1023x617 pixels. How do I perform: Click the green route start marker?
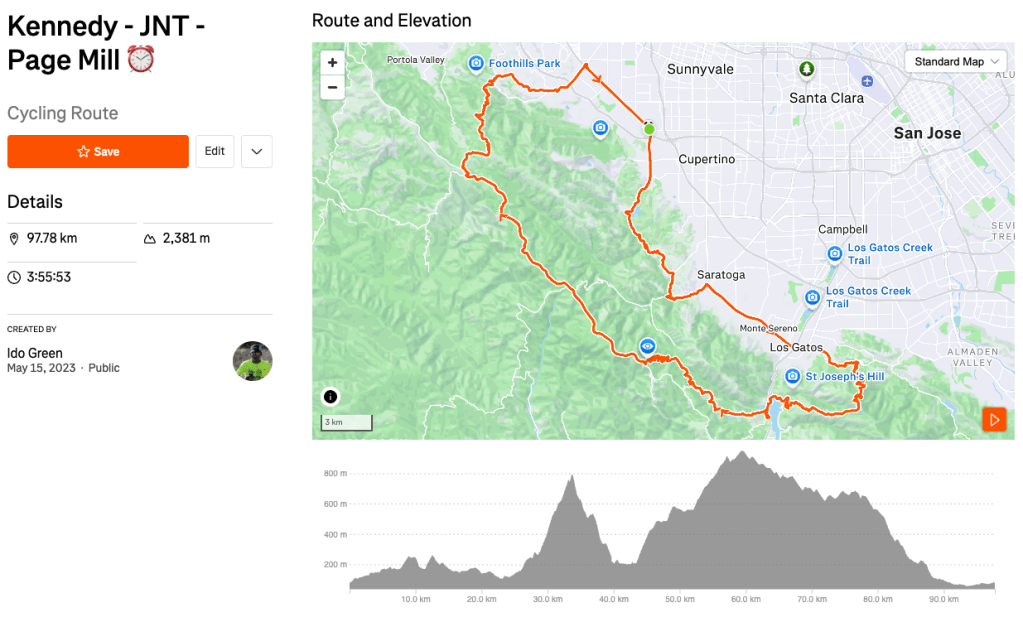[x=649, y=129]
